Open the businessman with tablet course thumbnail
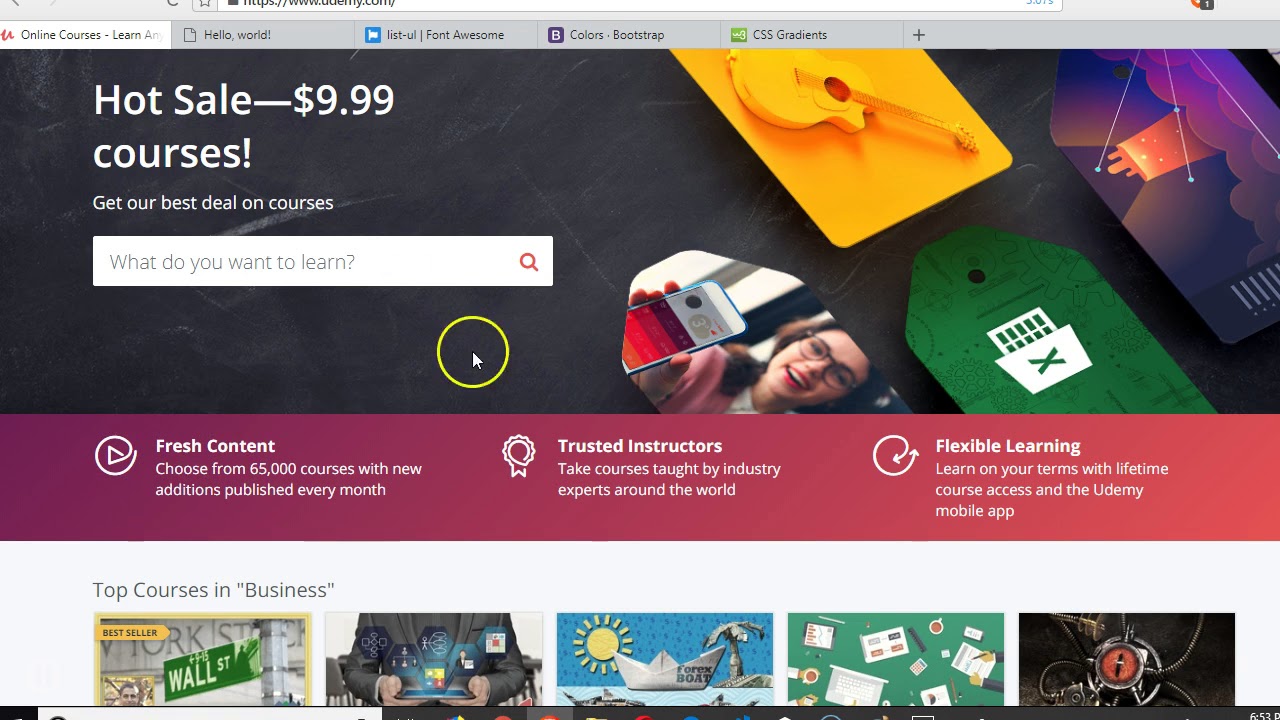Viewport: 1280px width, 720px height. point(434,660)
